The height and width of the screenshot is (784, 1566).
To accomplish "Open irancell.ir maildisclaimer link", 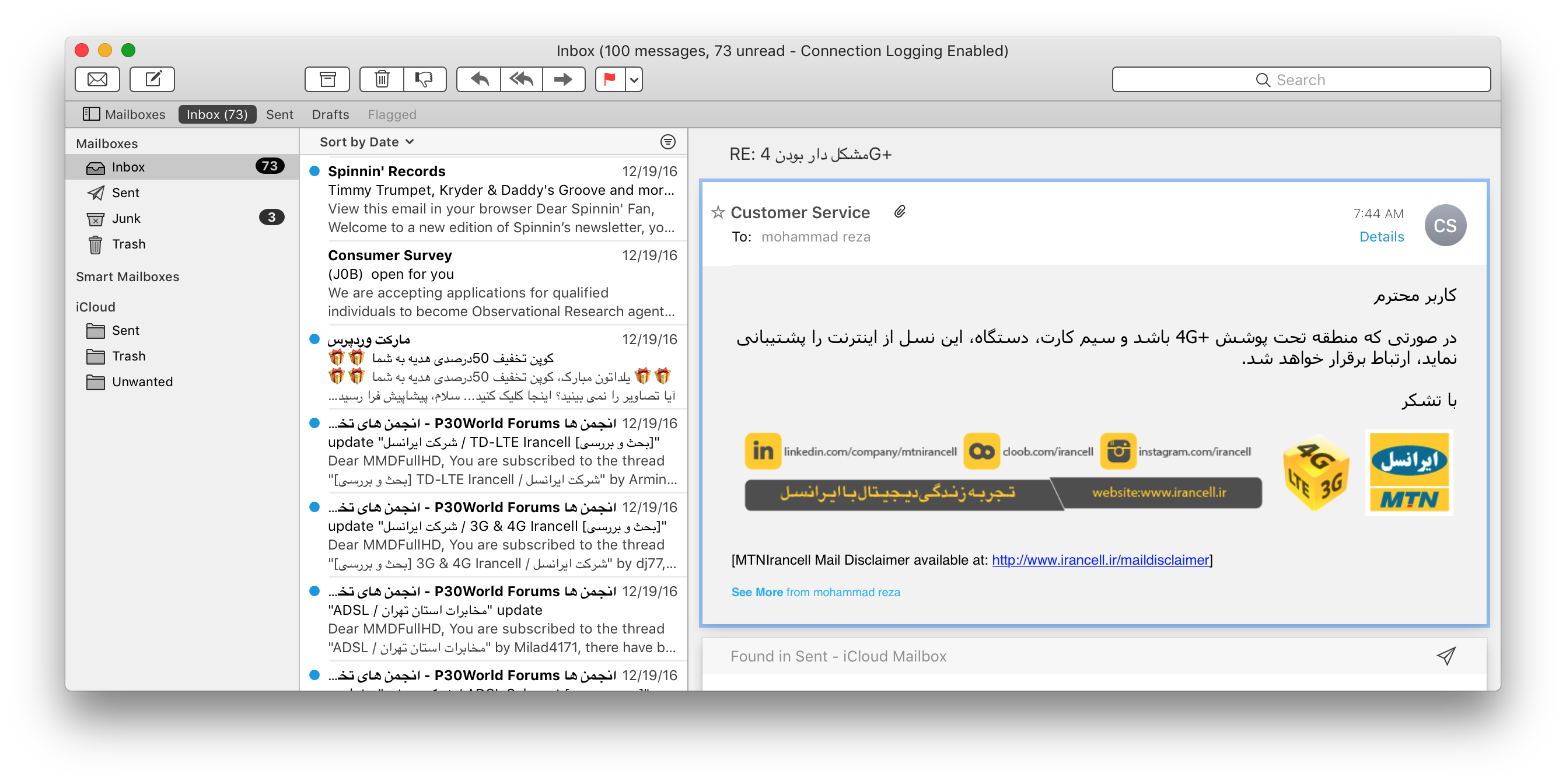I will click(x=1100, y=560).
